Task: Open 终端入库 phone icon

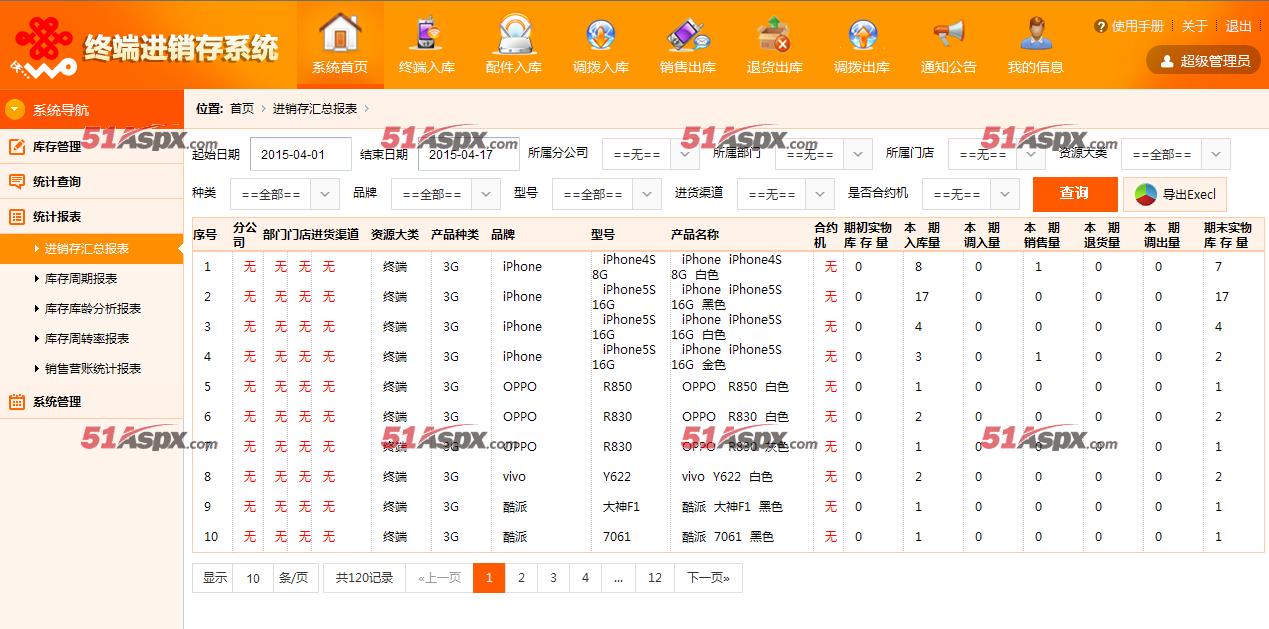Action: point(427,33)
